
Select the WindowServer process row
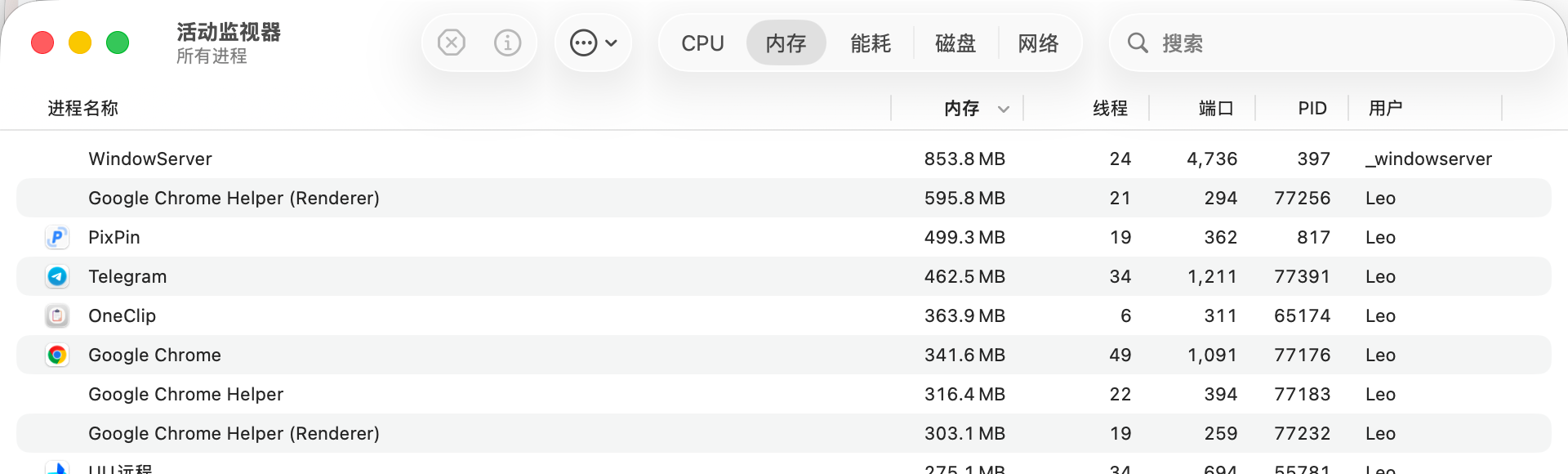(784, 159)
